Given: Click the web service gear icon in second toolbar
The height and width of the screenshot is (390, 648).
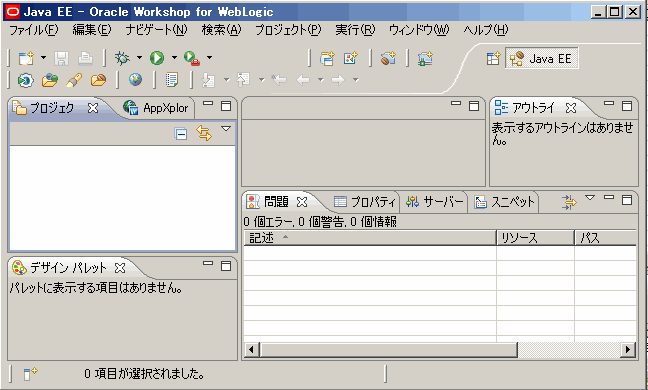Looking at the screenshot, I should (25, 80).
